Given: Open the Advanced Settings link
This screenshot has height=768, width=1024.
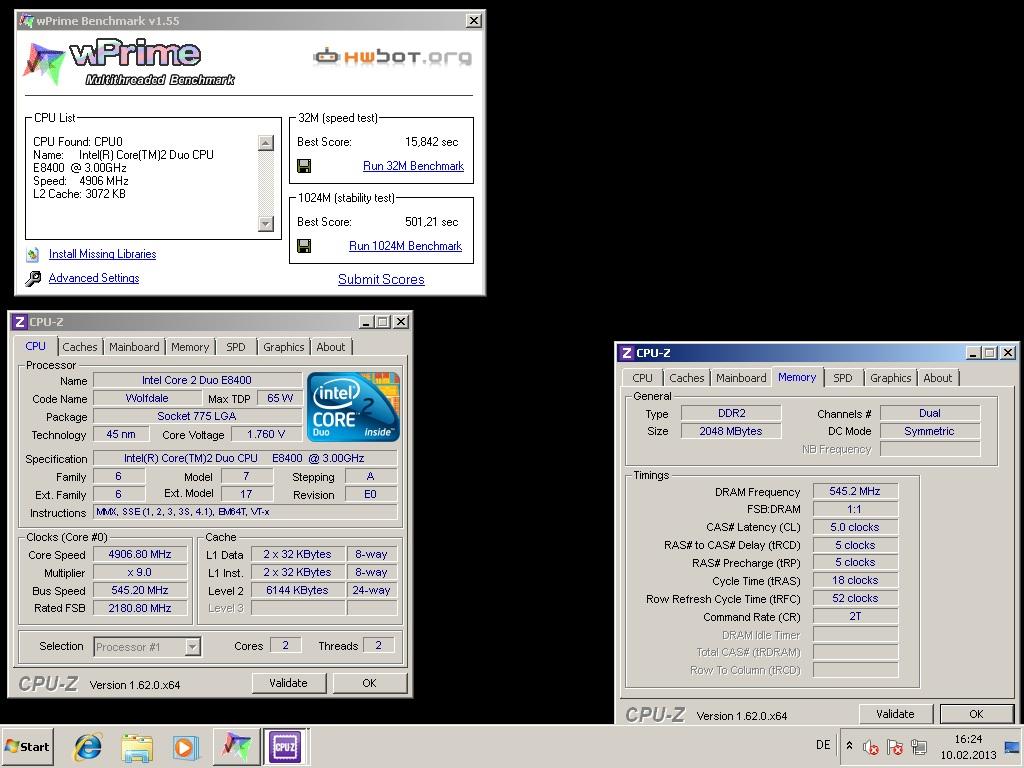Looking at the screenshot, I should [94, 278].
